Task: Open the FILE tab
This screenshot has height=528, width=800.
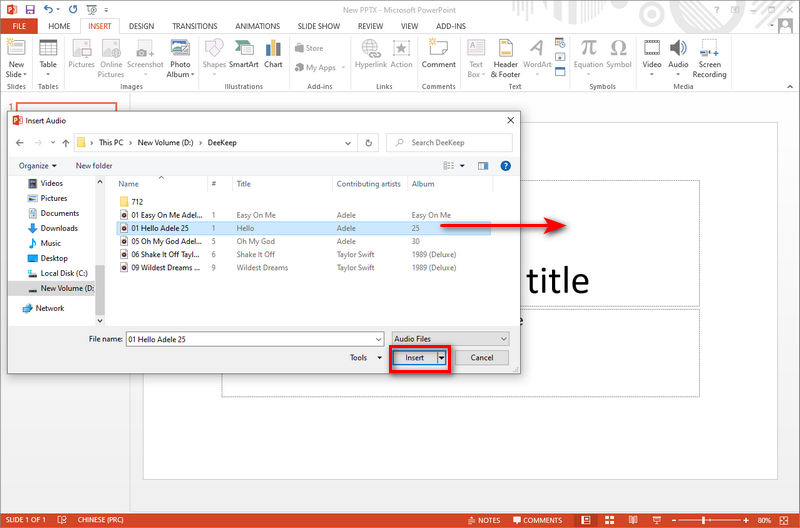Action: [x=19, y=26]
